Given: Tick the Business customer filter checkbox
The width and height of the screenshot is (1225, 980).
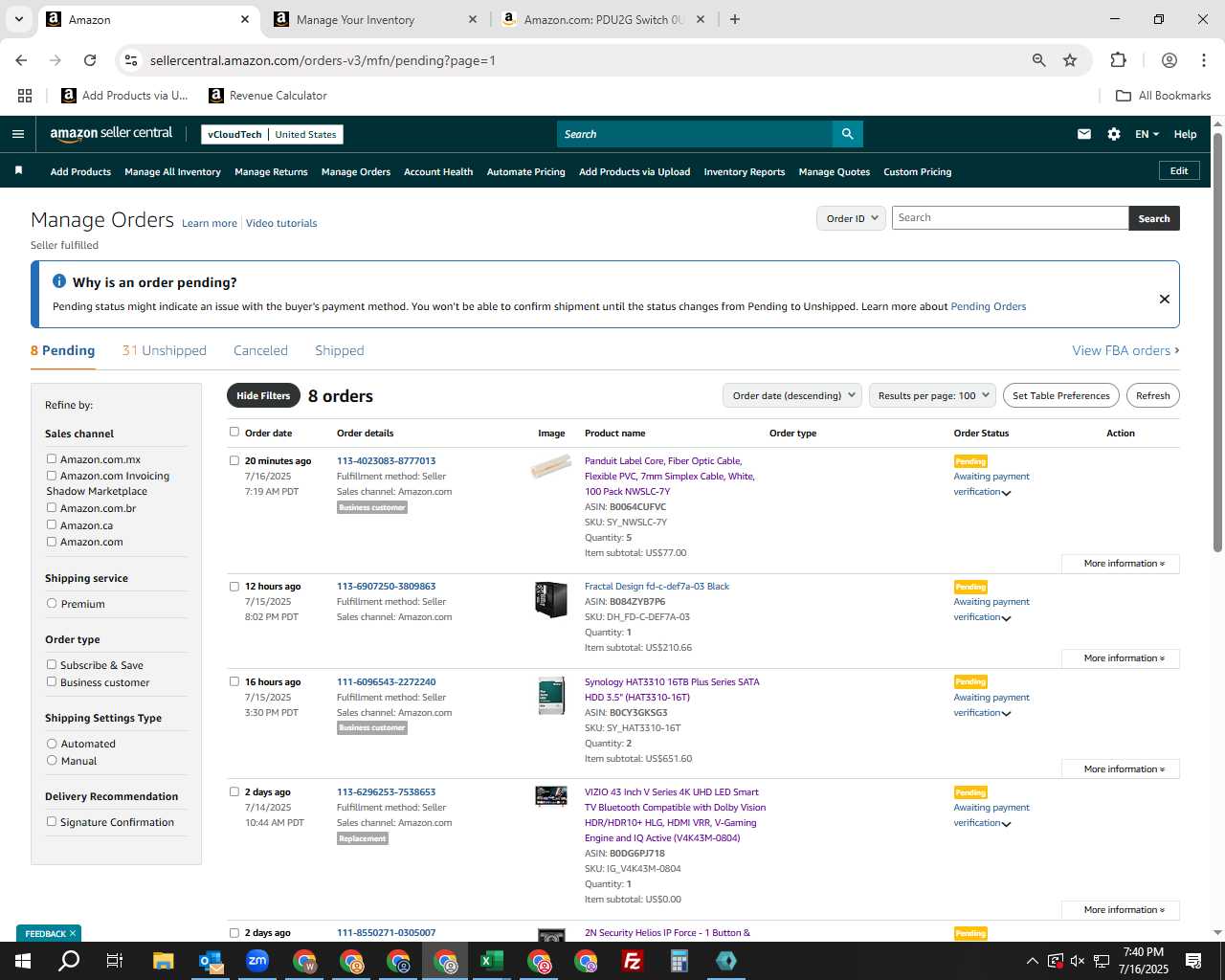Looking at the screenshot, I should (x=52, y=681).
